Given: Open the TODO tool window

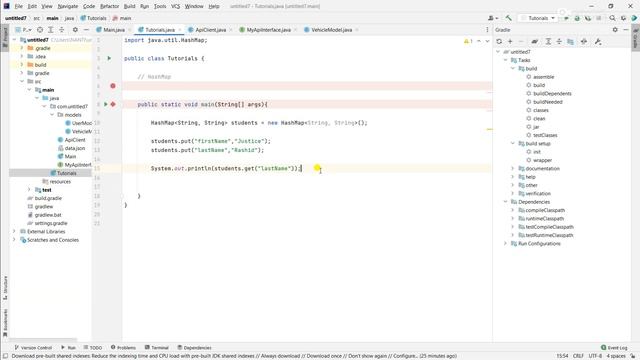Looking at the screenshot, I should point(93,348).
